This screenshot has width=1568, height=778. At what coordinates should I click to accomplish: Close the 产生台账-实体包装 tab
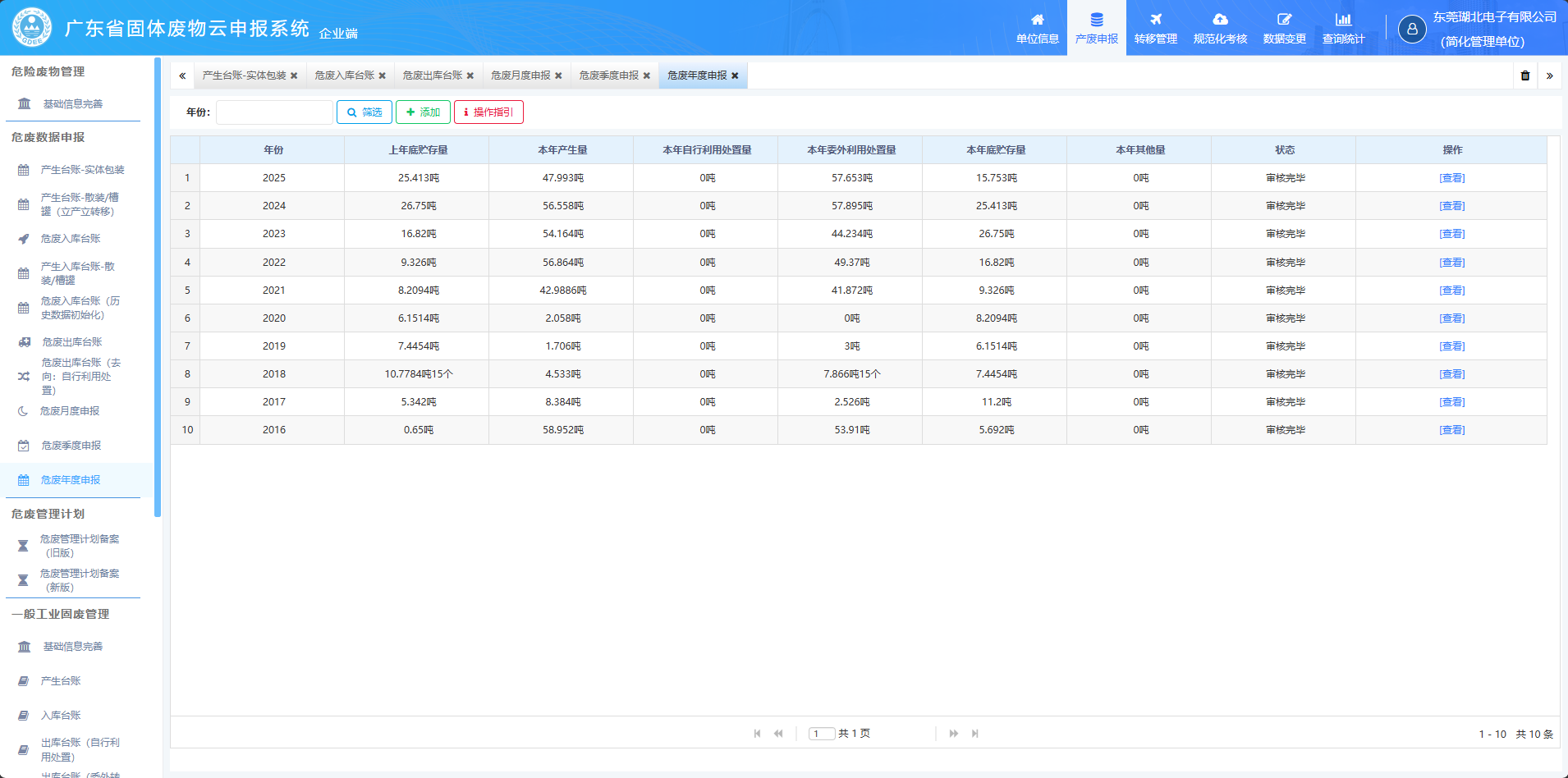click(294, 76)
